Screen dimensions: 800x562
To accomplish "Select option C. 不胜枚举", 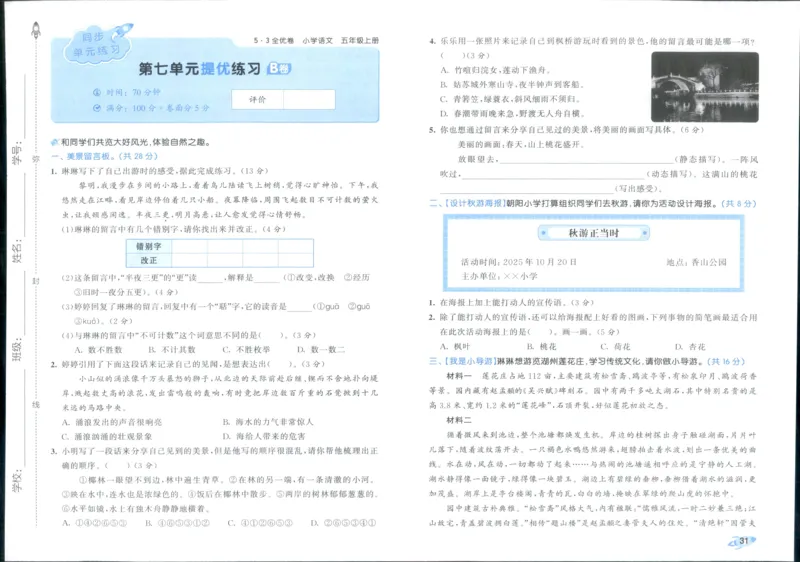I will click(246, 349).
